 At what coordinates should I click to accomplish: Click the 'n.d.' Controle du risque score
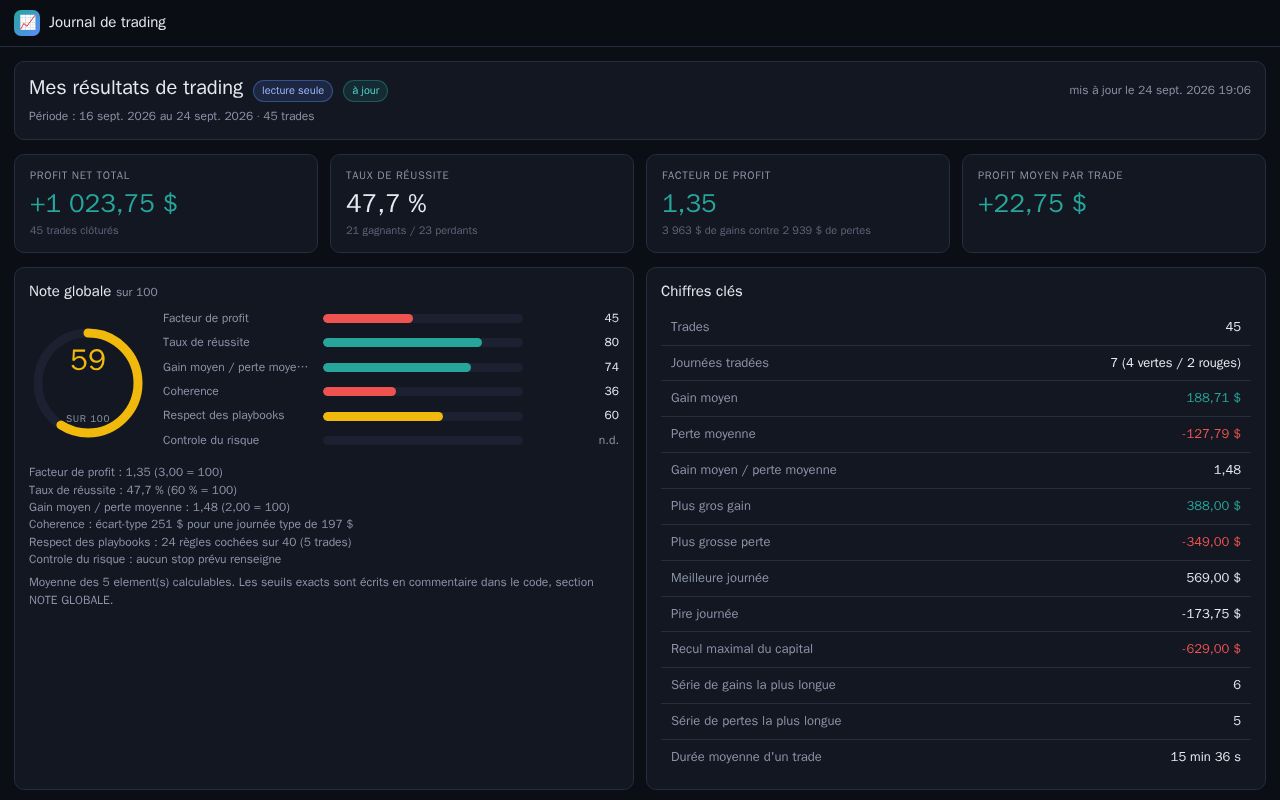click(608, 440)
